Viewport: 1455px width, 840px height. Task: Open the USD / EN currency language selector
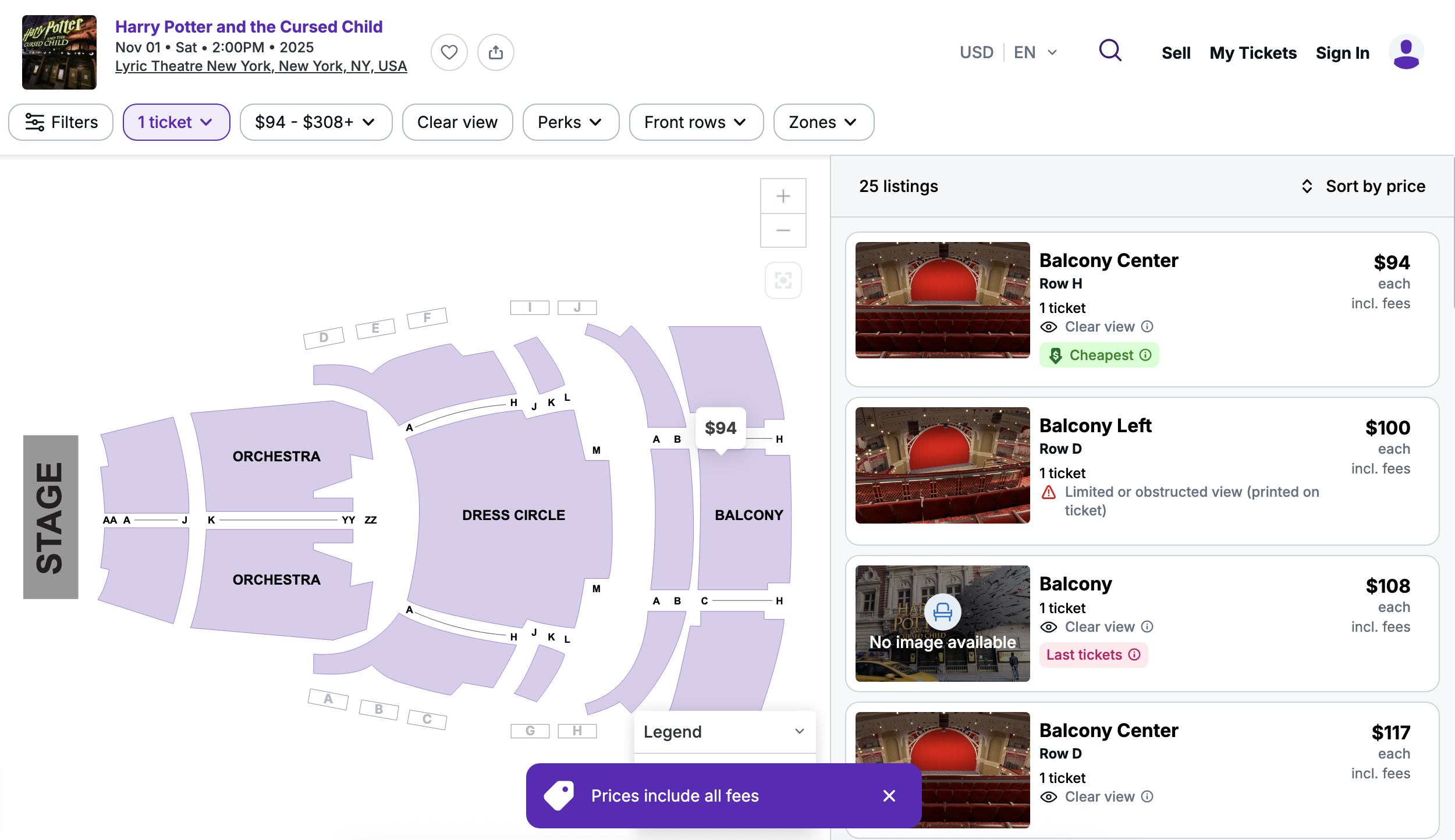[x=1009, y=52]
